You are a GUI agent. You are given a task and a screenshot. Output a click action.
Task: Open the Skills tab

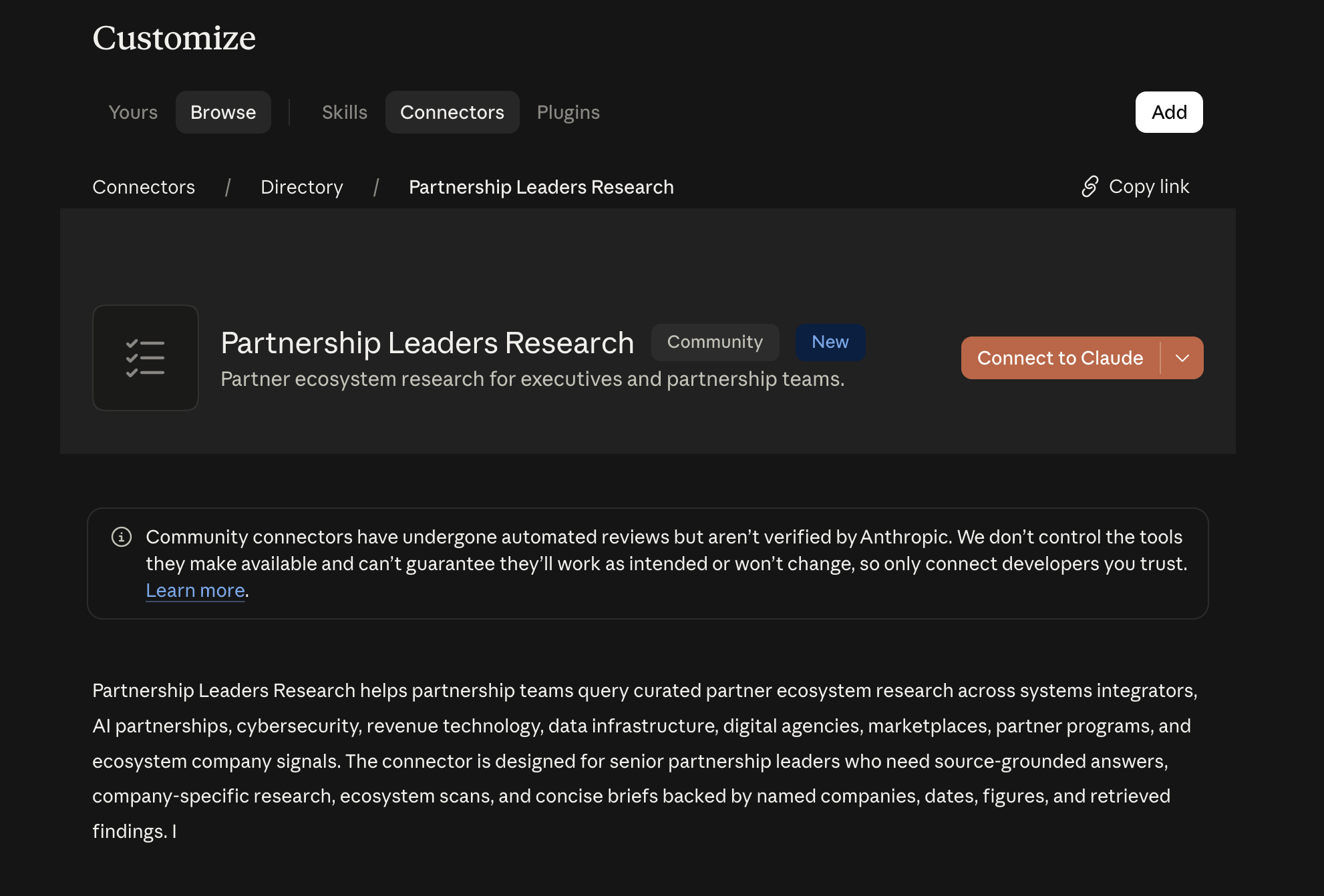tap(345, 112)
